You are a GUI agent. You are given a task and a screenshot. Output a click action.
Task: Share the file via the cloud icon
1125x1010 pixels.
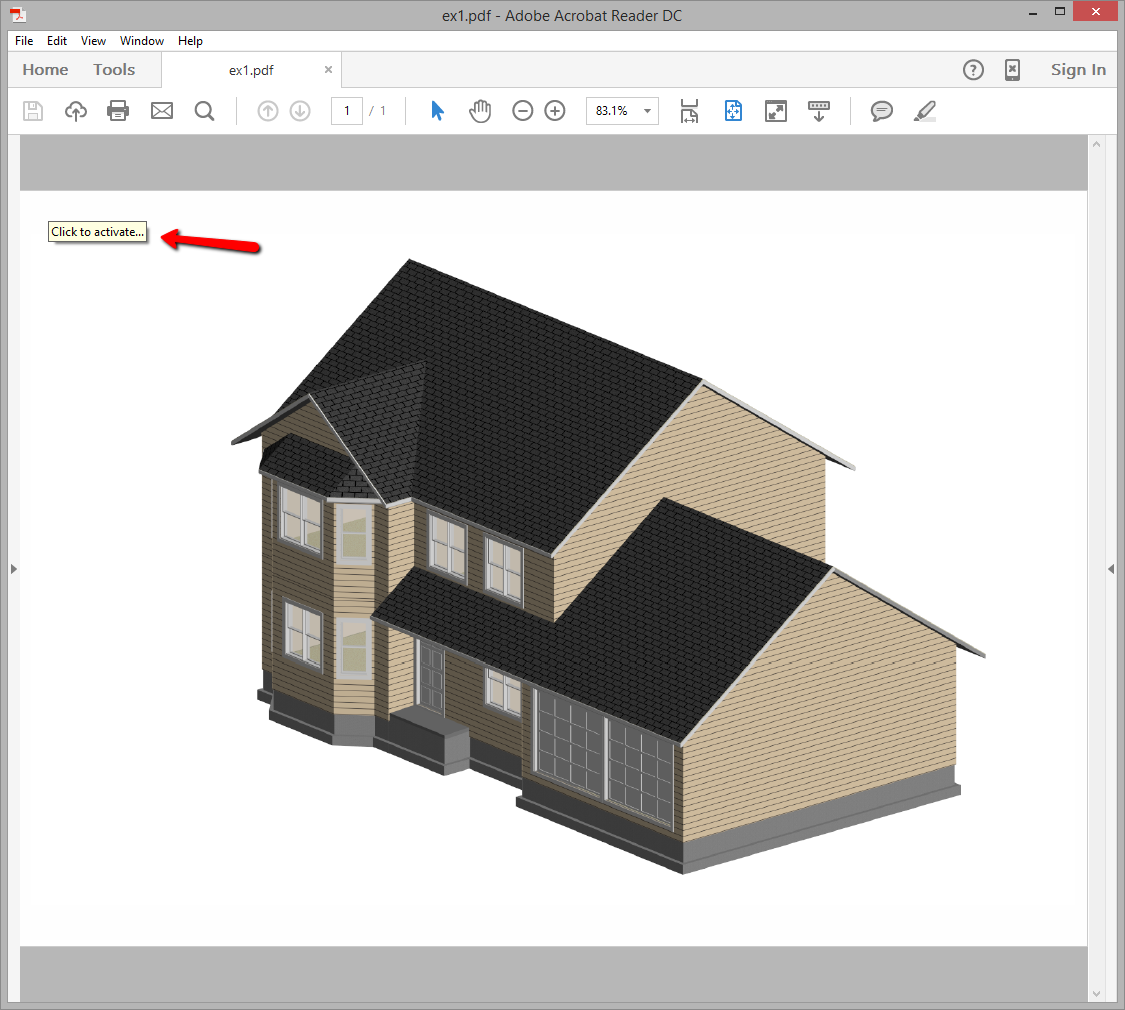pos(76,110)
